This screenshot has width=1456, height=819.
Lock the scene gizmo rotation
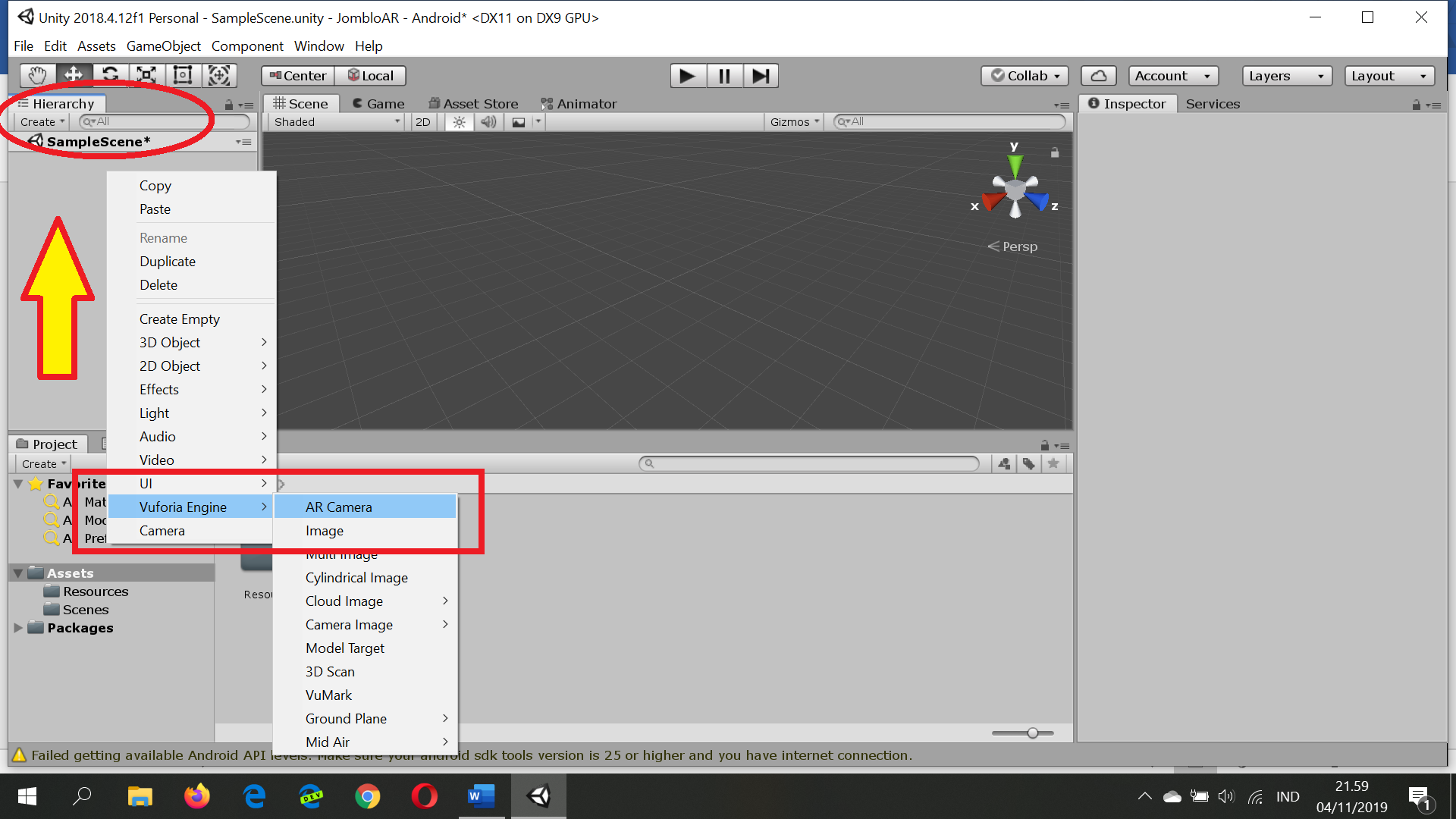coord(1054,152)
